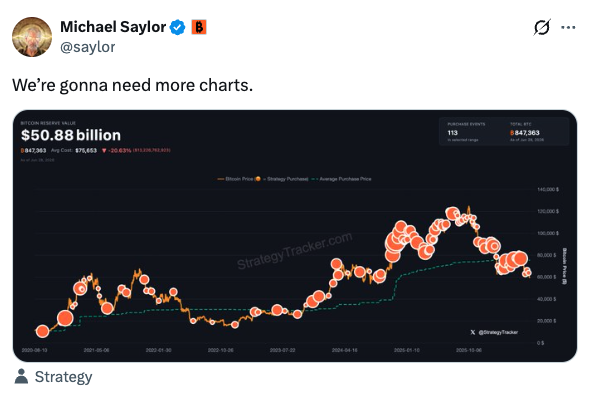Click the StrategyTracker.com watermark text
593x399 pixels.
coord(295,251)
